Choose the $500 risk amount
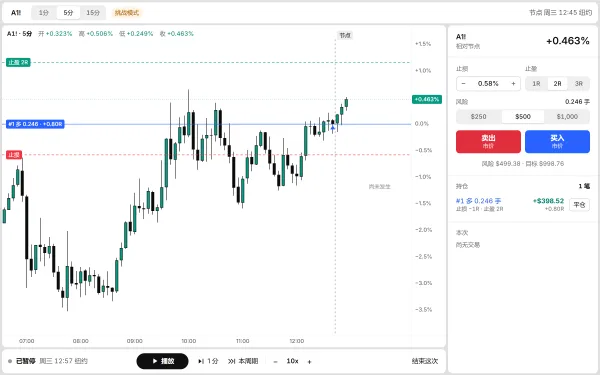Screen dimensions: 600x375 (523, 116)
